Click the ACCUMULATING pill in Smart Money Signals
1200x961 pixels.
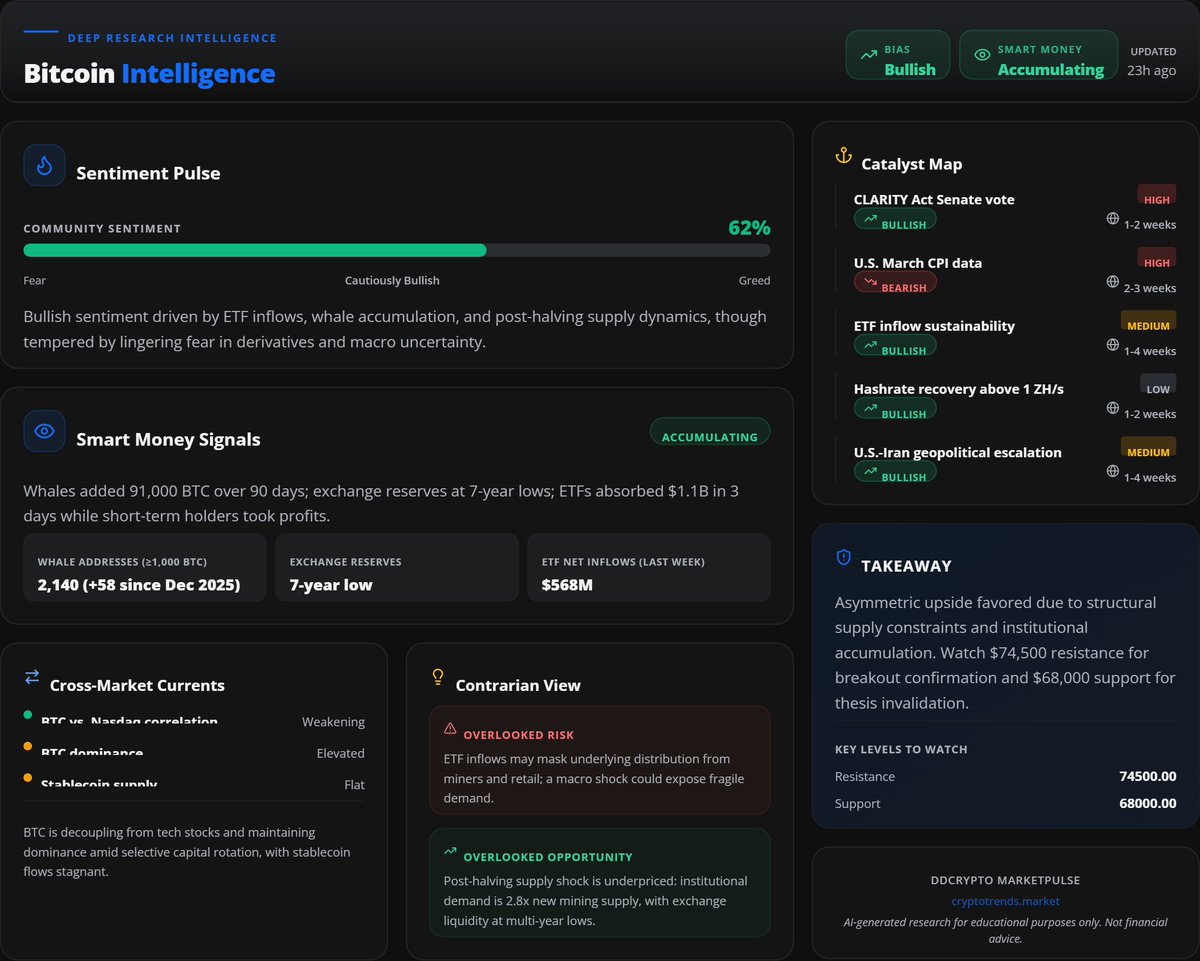coord(710,432)
